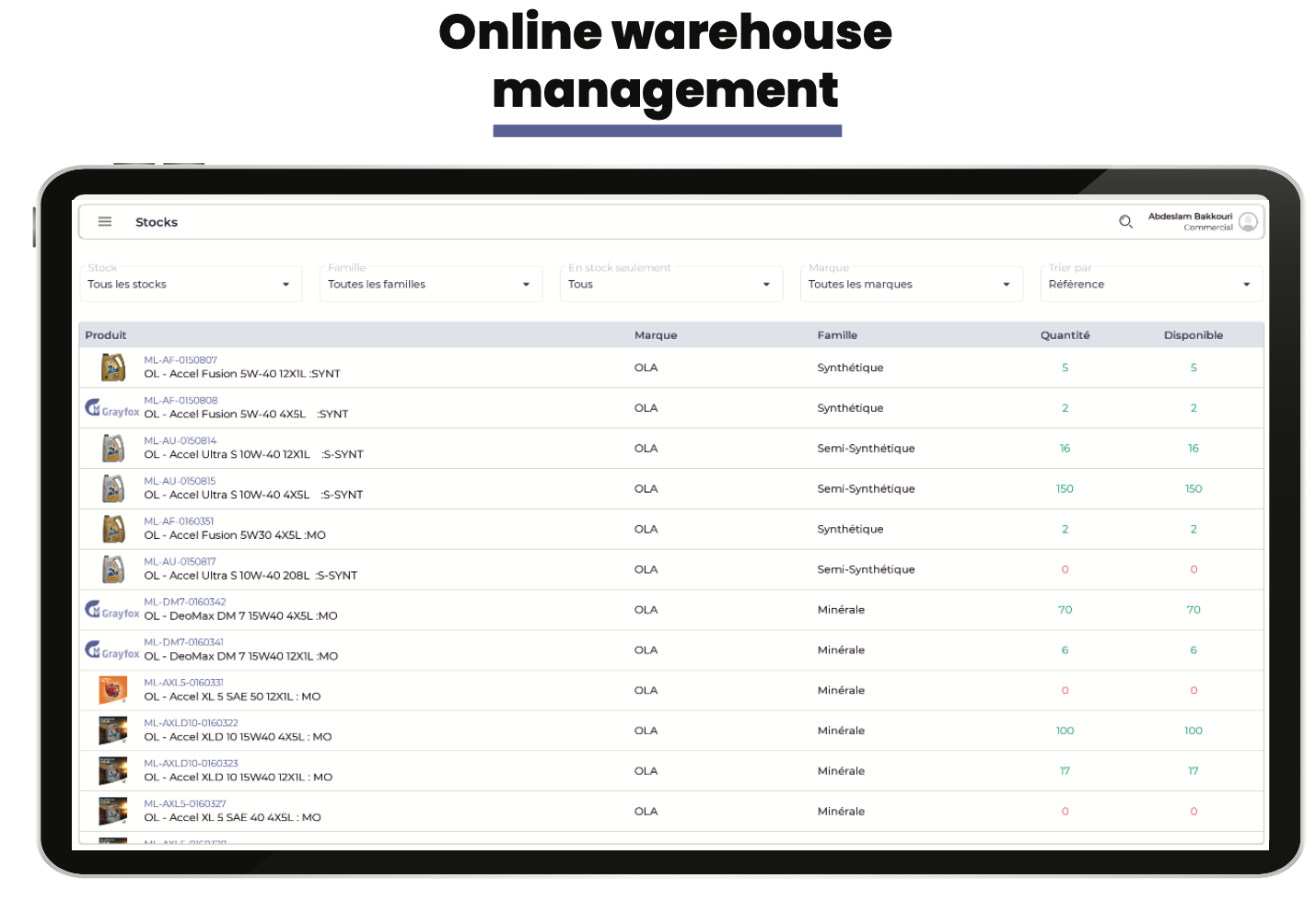
Task: Open reference link ML-AXL5-0160331
Action: [183, 683]
